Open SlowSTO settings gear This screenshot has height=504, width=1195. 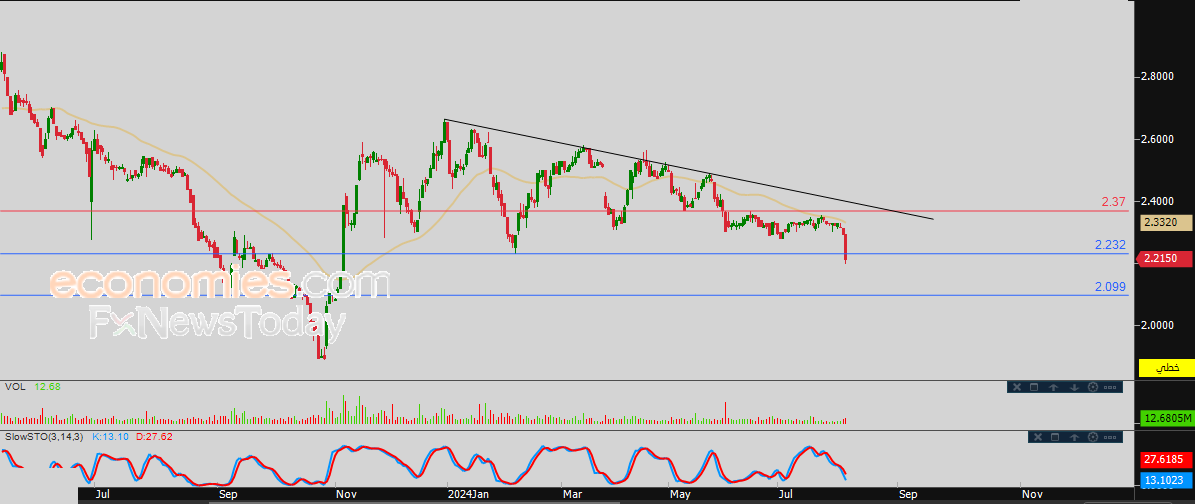point(1093,437)
